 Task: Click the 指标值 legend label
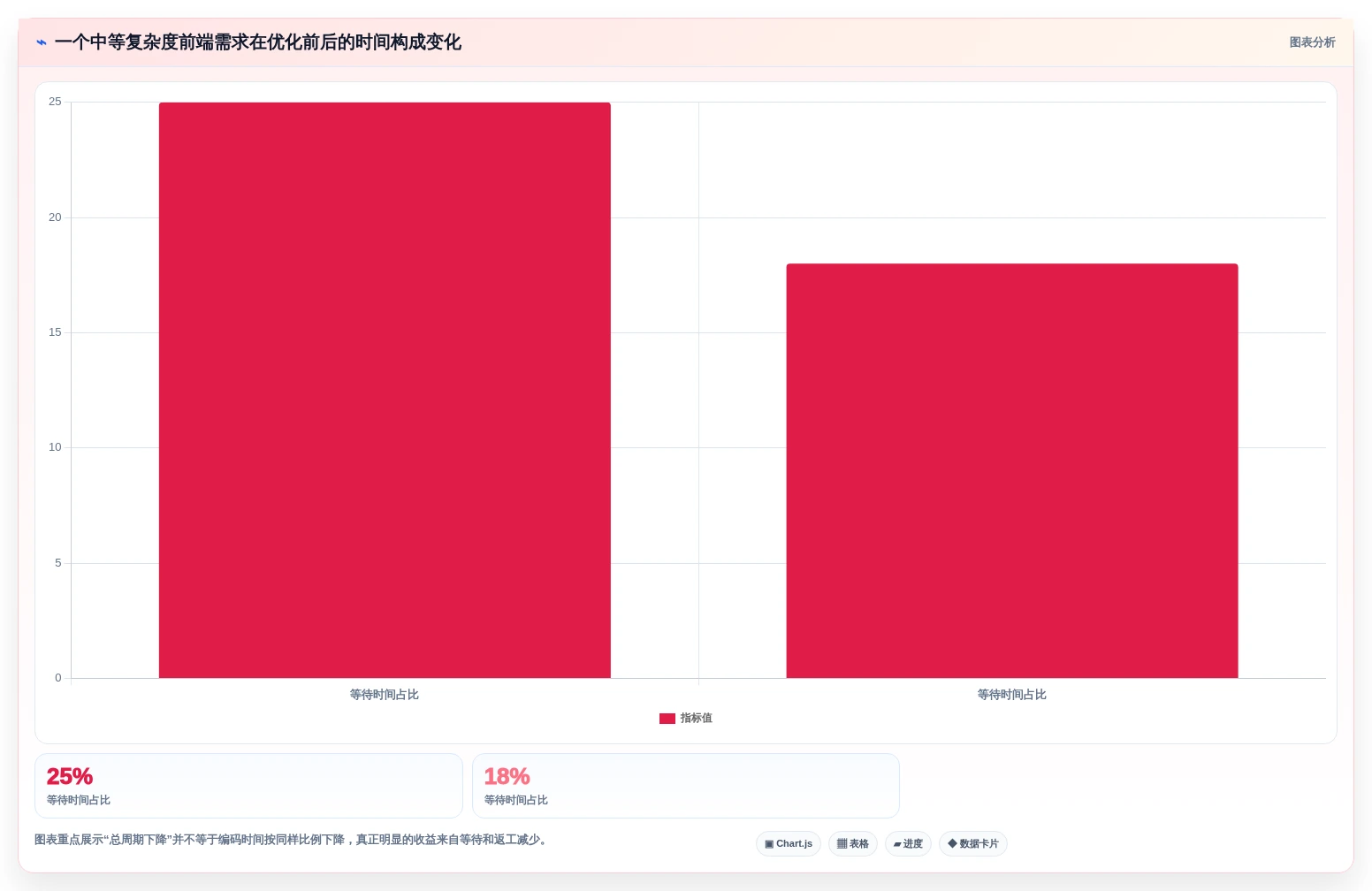pos(696,719)
